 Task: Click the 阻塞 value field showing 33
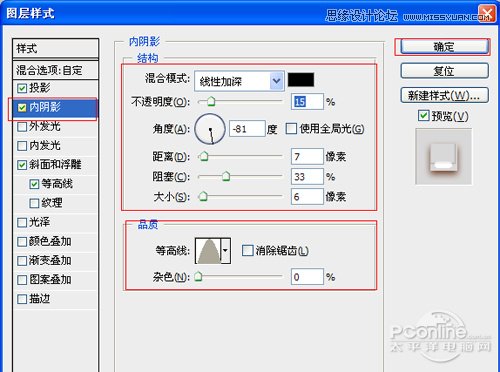point(307,176)
